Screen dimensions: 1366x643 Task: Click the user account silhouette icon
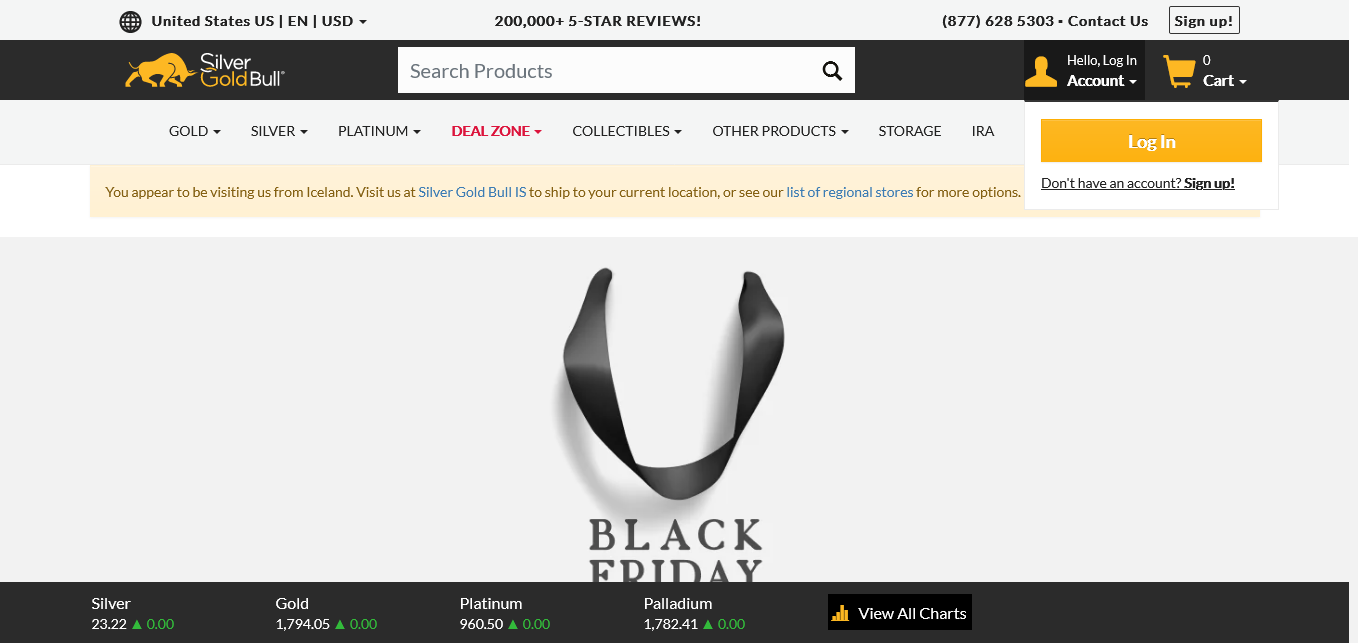click(x=1041, y=71)
